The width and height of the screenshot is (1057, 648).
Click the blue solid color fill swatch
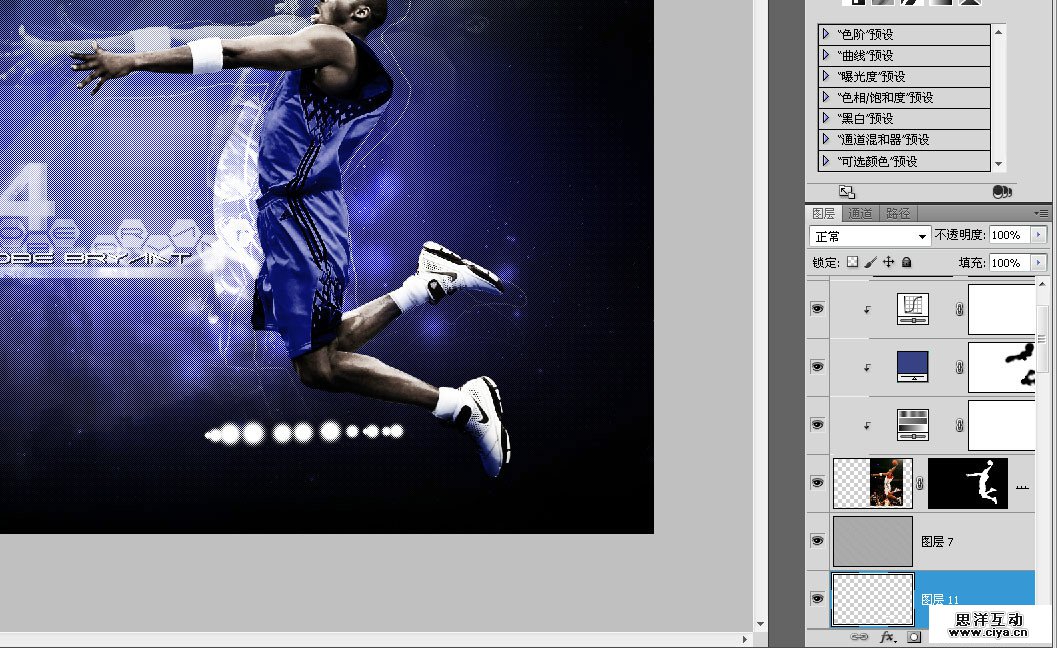913,366
